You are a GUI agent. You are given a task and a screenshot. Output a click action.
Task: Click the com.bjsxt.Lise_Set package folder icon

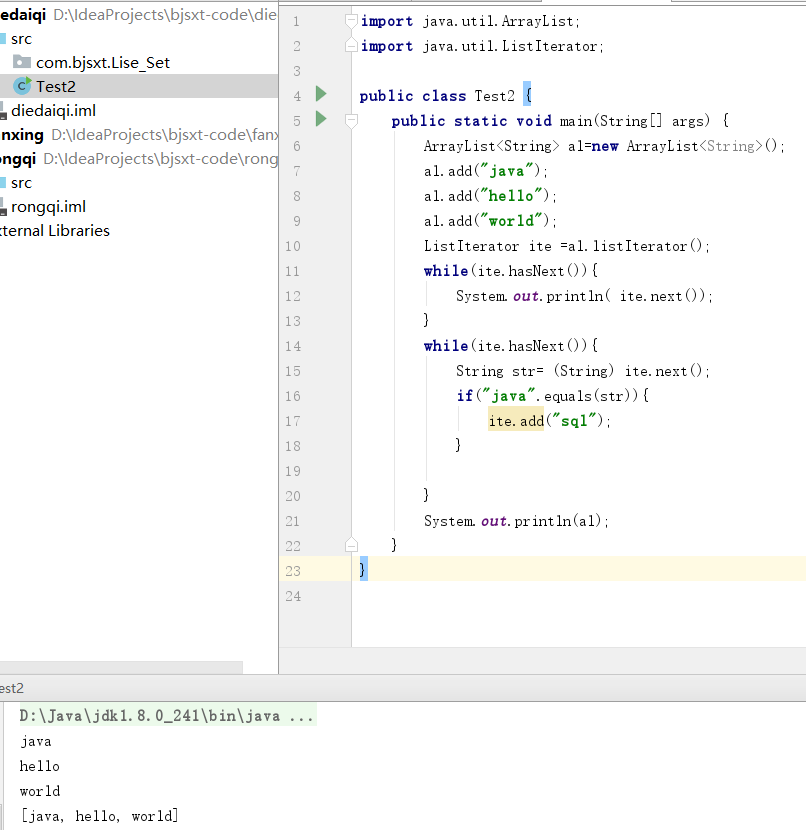(22, 62)
